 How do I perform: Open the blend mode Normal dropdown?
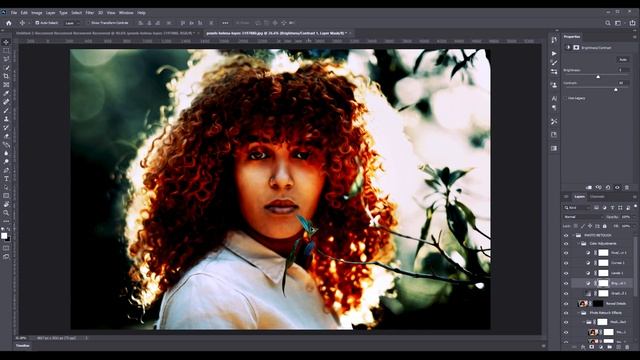pos(583,217)
